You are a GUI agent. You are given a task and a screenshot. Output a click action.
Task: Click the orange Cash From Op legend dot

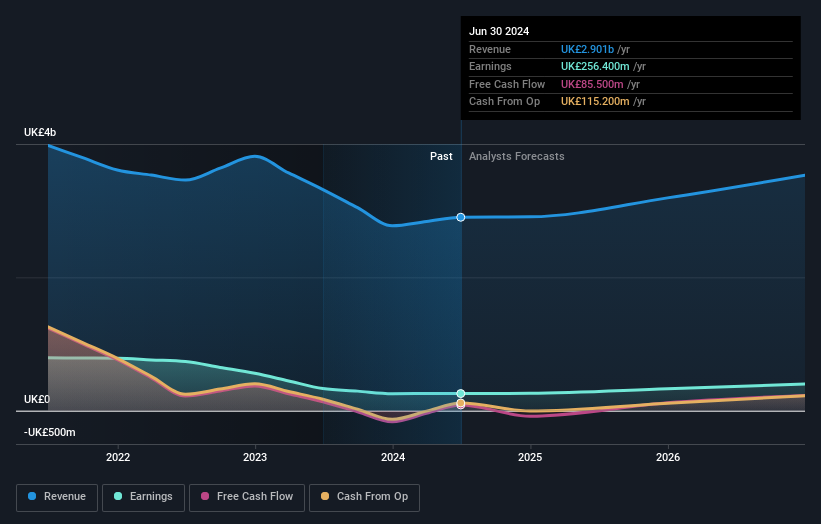click(x=325, y=496)
